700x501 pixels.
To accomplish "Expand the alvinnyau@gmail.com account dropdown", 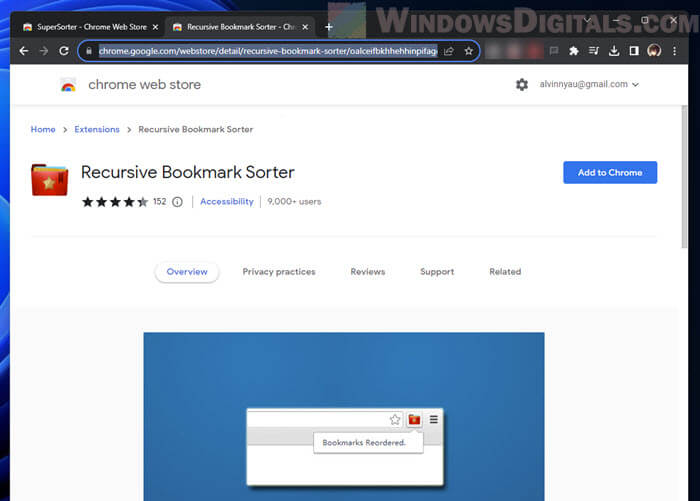I will tap(589, 84).
